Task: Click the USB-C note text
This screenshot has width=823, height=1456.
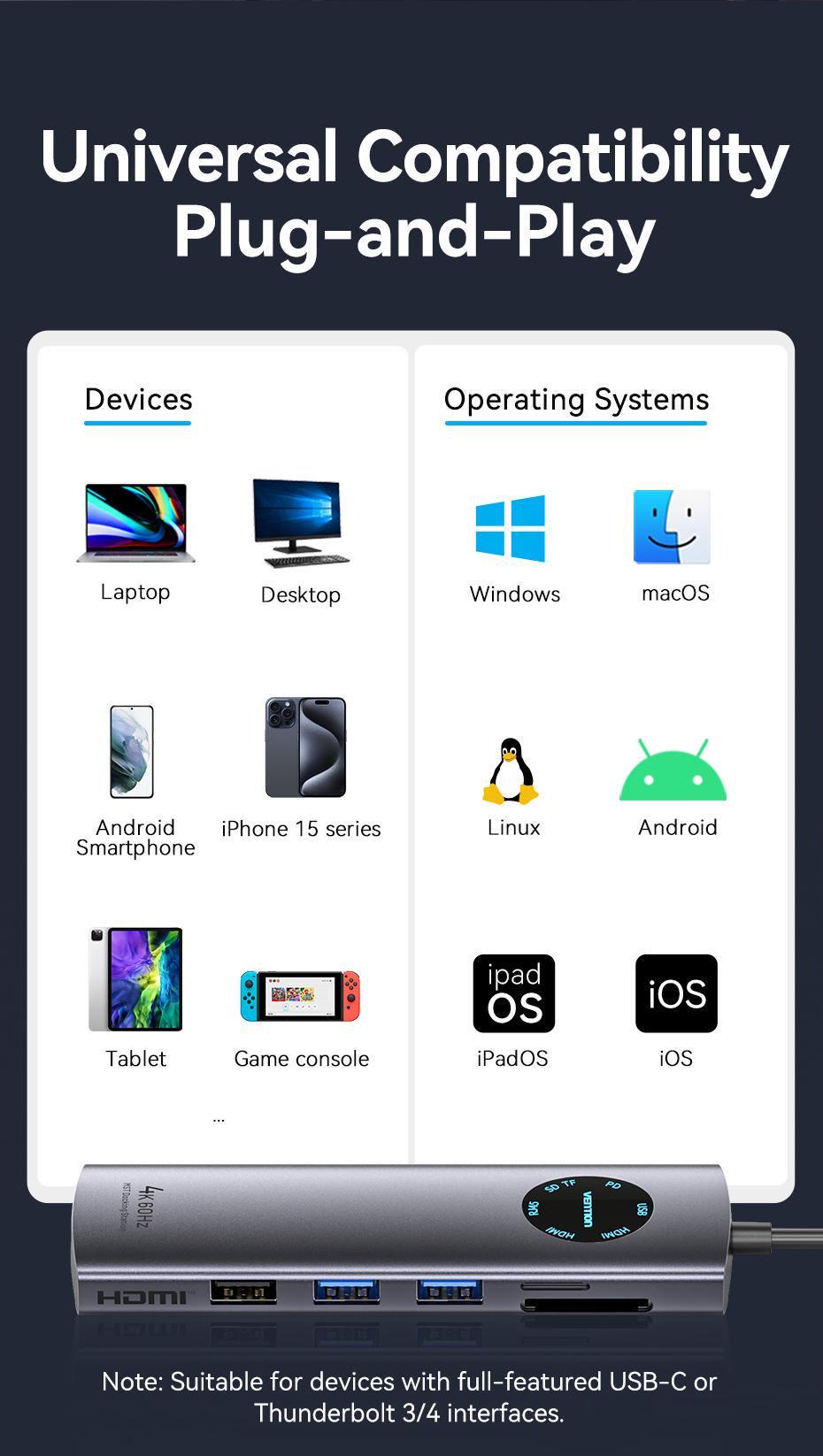Action: [409, 1397]
